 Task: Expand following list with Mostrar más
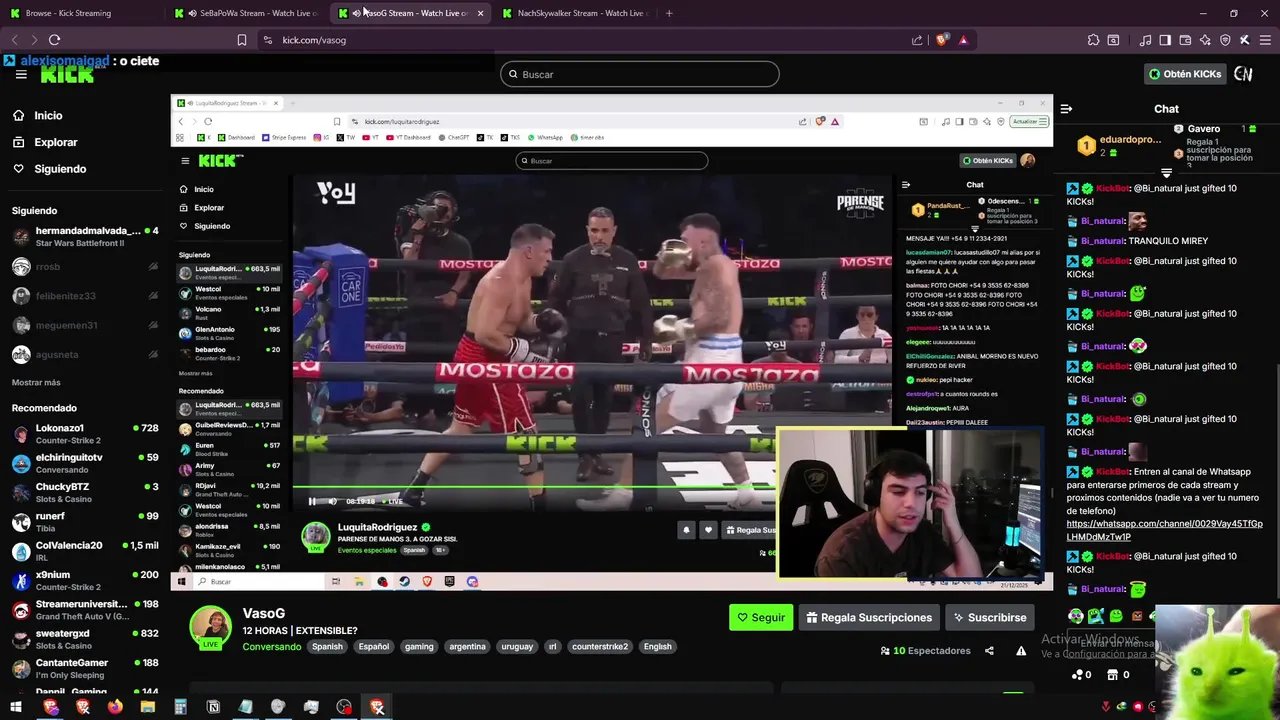click(x=36, y=382)
